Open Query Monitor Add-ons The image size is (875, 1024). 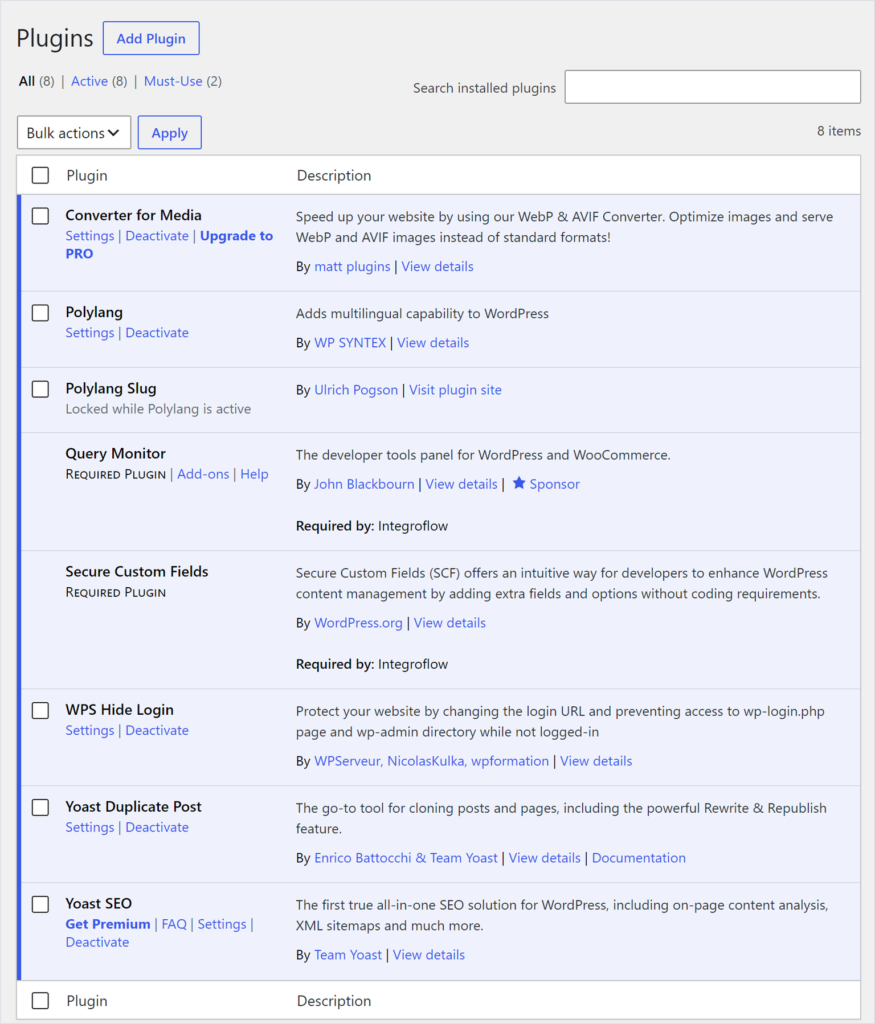(203, 474)
